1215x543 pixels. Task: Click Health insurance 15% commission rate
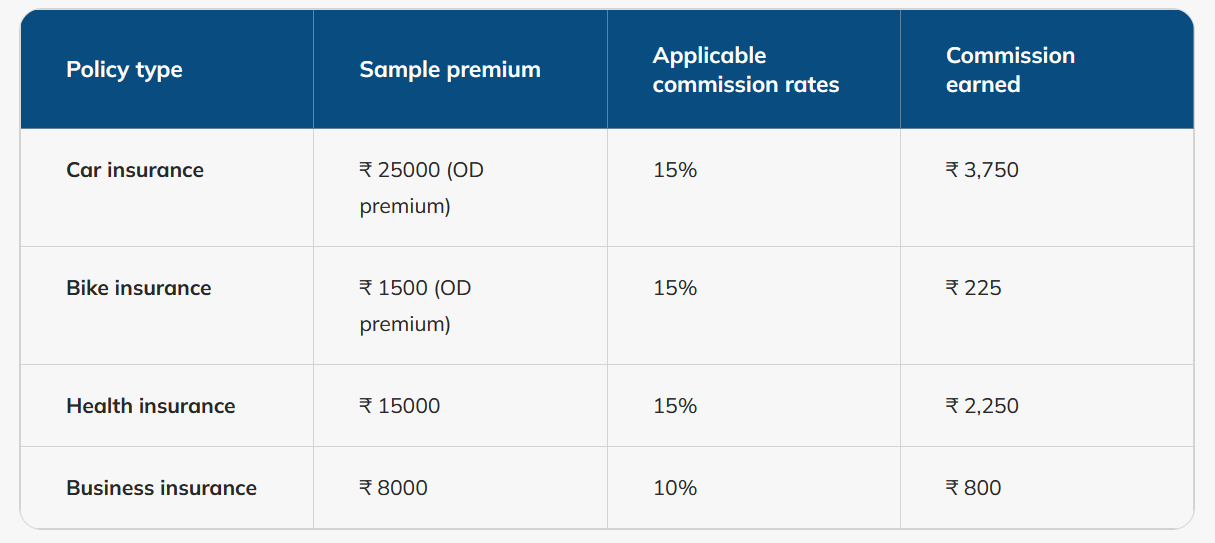point(675,406)
